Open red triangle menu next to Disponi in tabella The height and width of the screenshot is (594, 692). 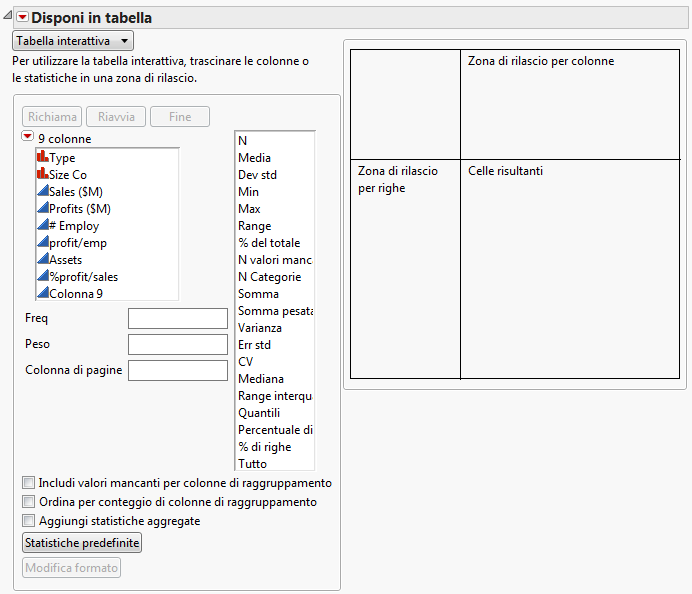click(22, 18)
